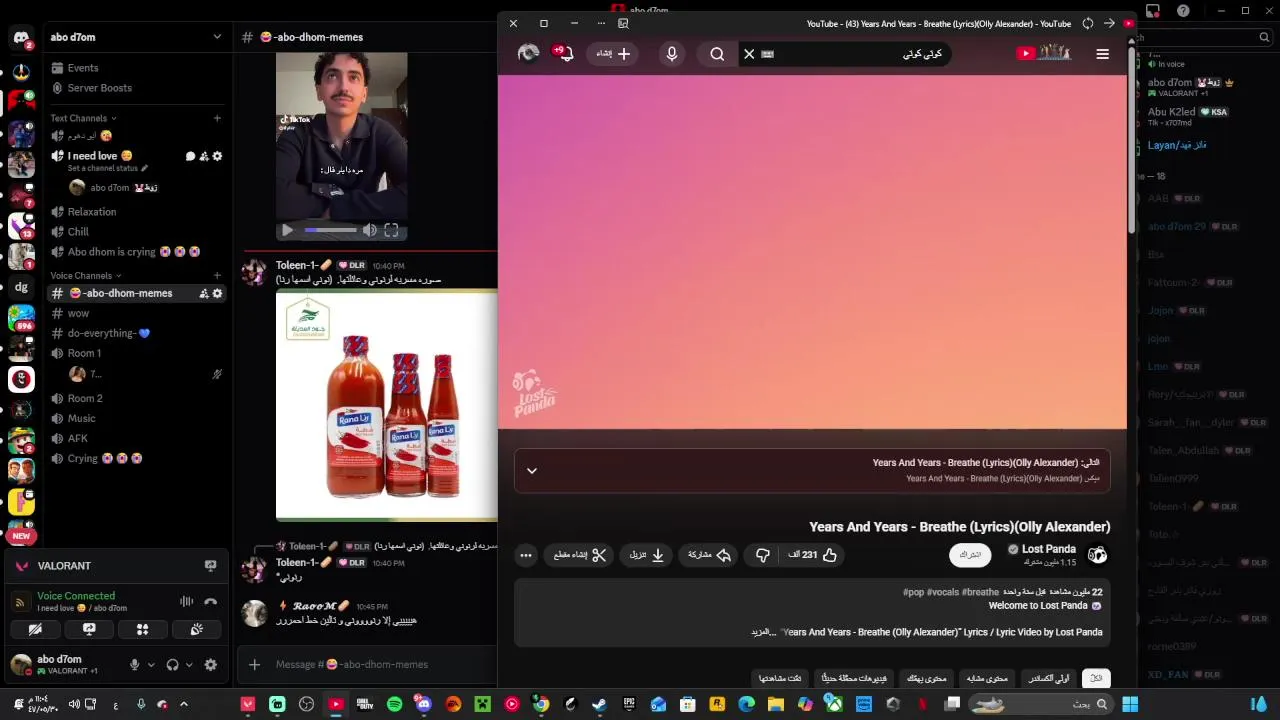Open more actions ellipsis under video
Screen dimensions: 1280x720
[526, 555]
